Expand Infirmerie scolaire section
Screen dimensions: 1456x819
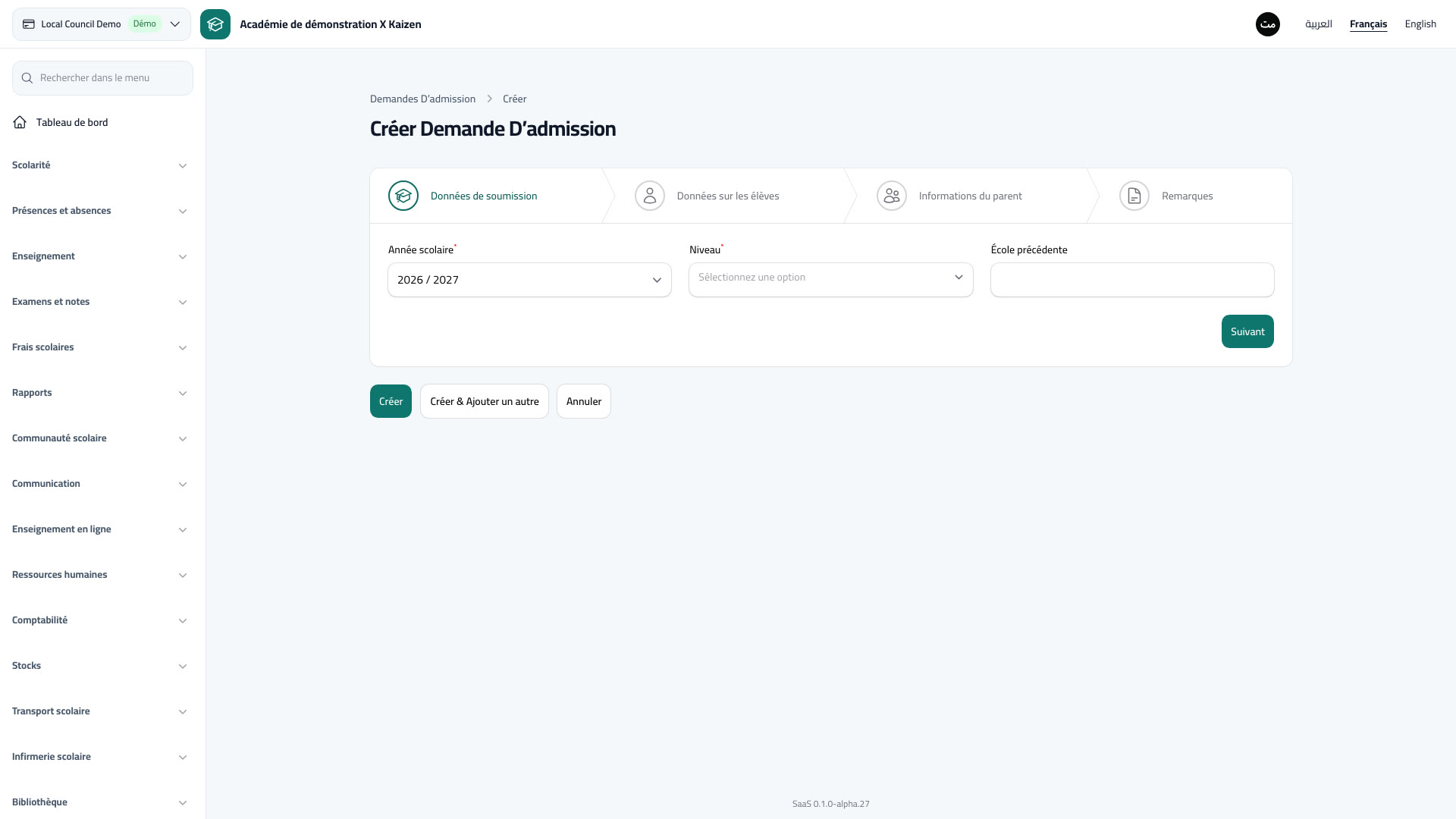pyautogui.click(x=99, y=757)
